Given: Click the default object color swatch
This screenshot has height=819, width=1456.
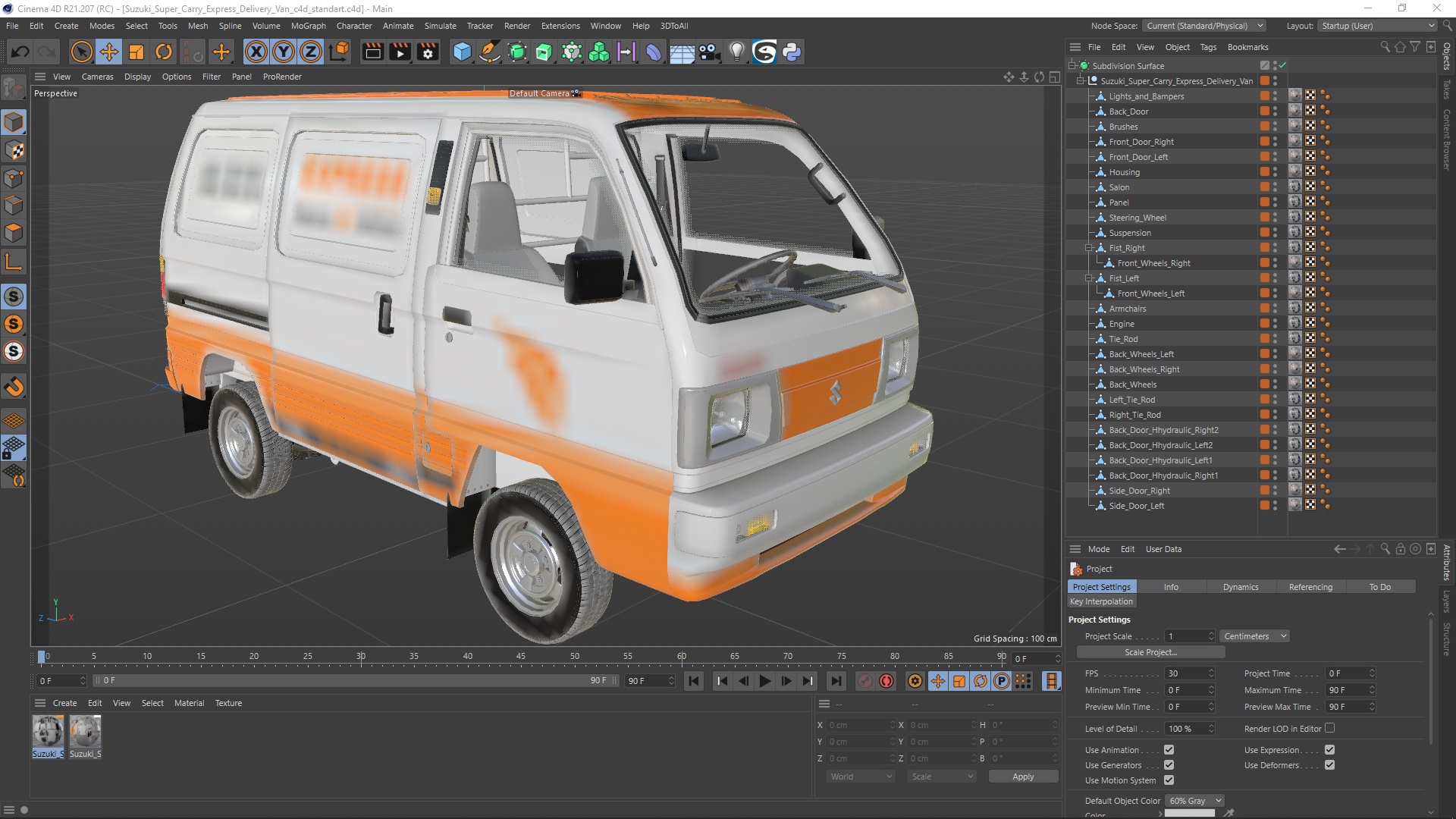Looking at the screenshot, I should tap(1189, 814).
